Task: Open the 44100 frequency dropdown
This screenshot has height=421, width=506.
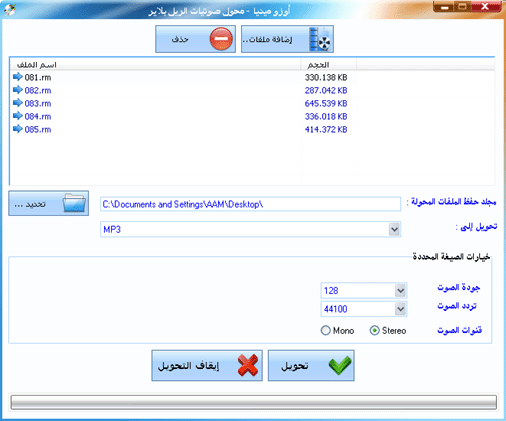Action: click(x=400, y=309)
